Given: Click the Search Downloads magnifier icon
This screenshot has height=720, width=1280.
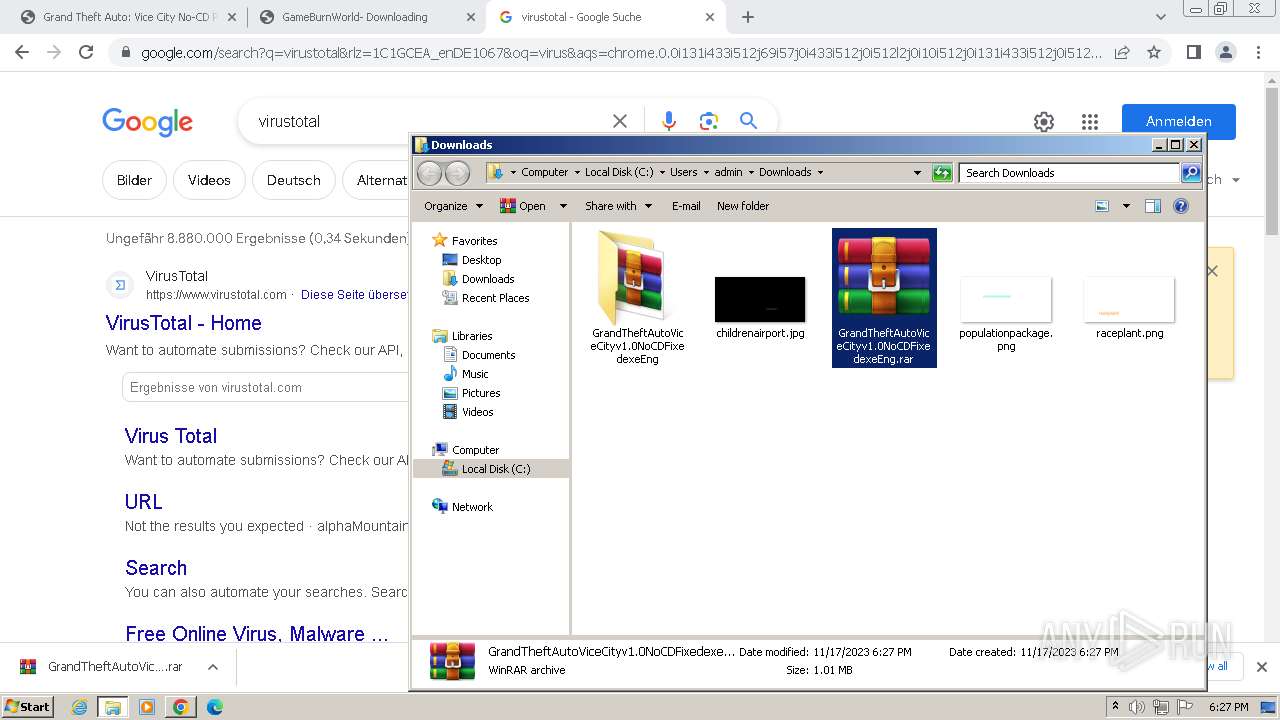Looking at the screenshot, I should (1191, 173).
